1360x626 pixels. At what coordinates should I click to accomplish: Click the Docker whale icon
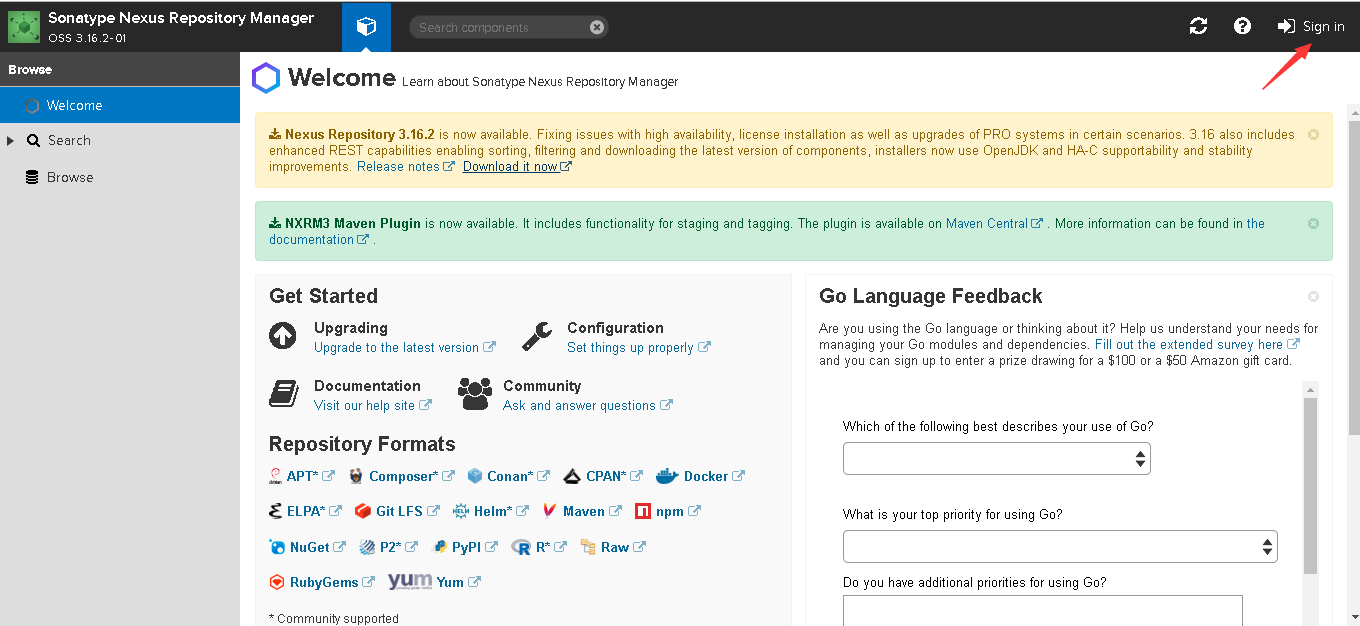point(667,476)
